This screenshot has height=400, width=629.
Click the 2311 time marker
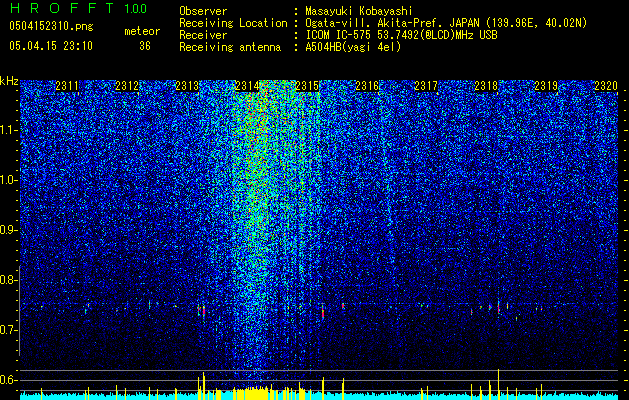(x=67, y=86)
